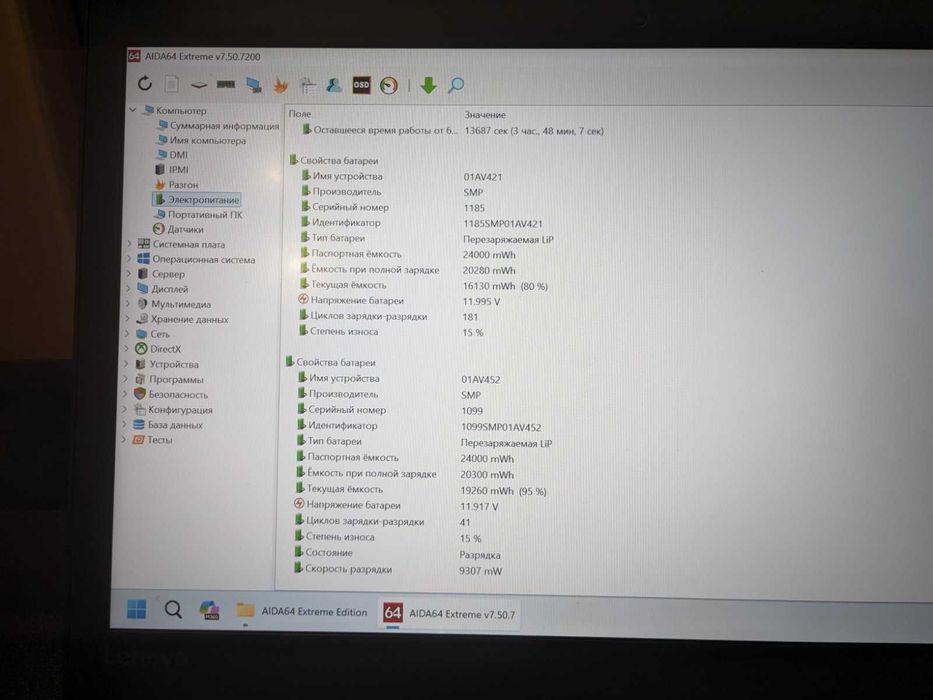This screenshot has width=933, height=700.
Task: Click the Программы tree icon
Action: pyautogui.click(x=140, y=379)
